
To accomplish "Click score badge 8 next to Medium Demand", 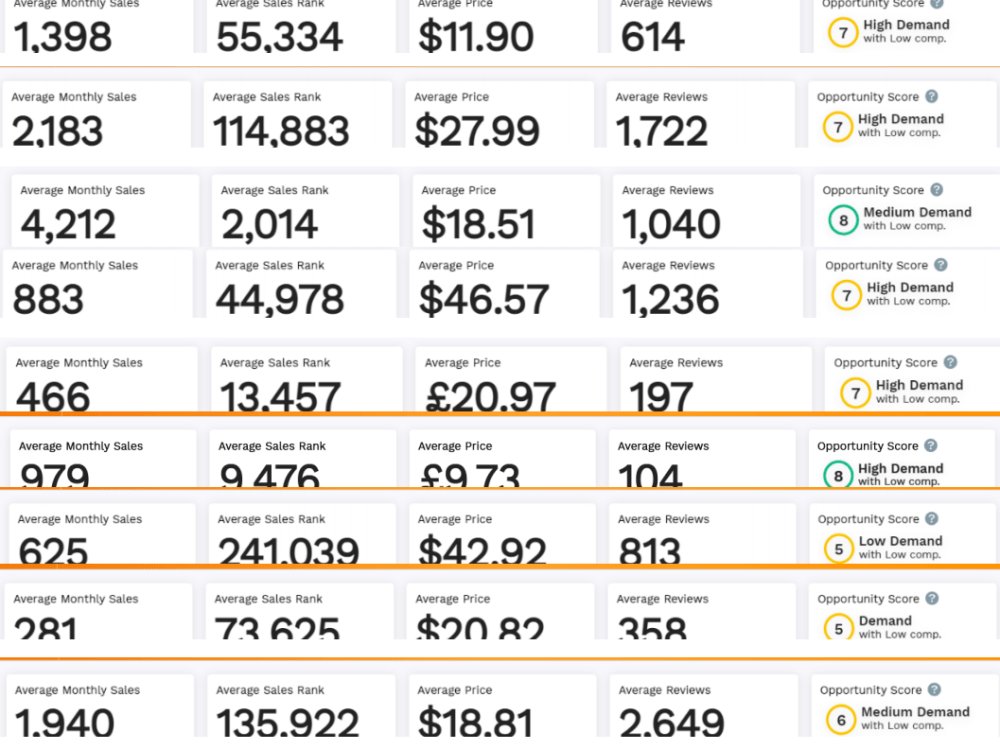I will [x=843, y=220].
